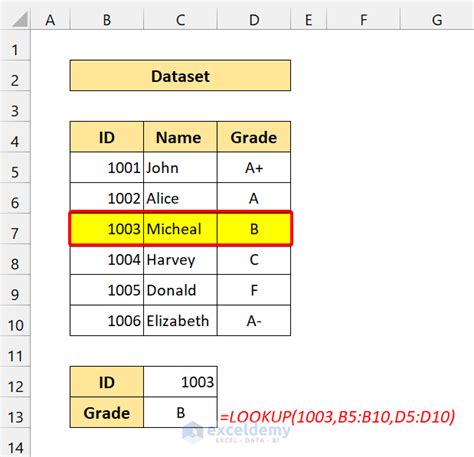Select cell containing 1004
This screenshot has height=457, width=474.
(x=107, y=260)
